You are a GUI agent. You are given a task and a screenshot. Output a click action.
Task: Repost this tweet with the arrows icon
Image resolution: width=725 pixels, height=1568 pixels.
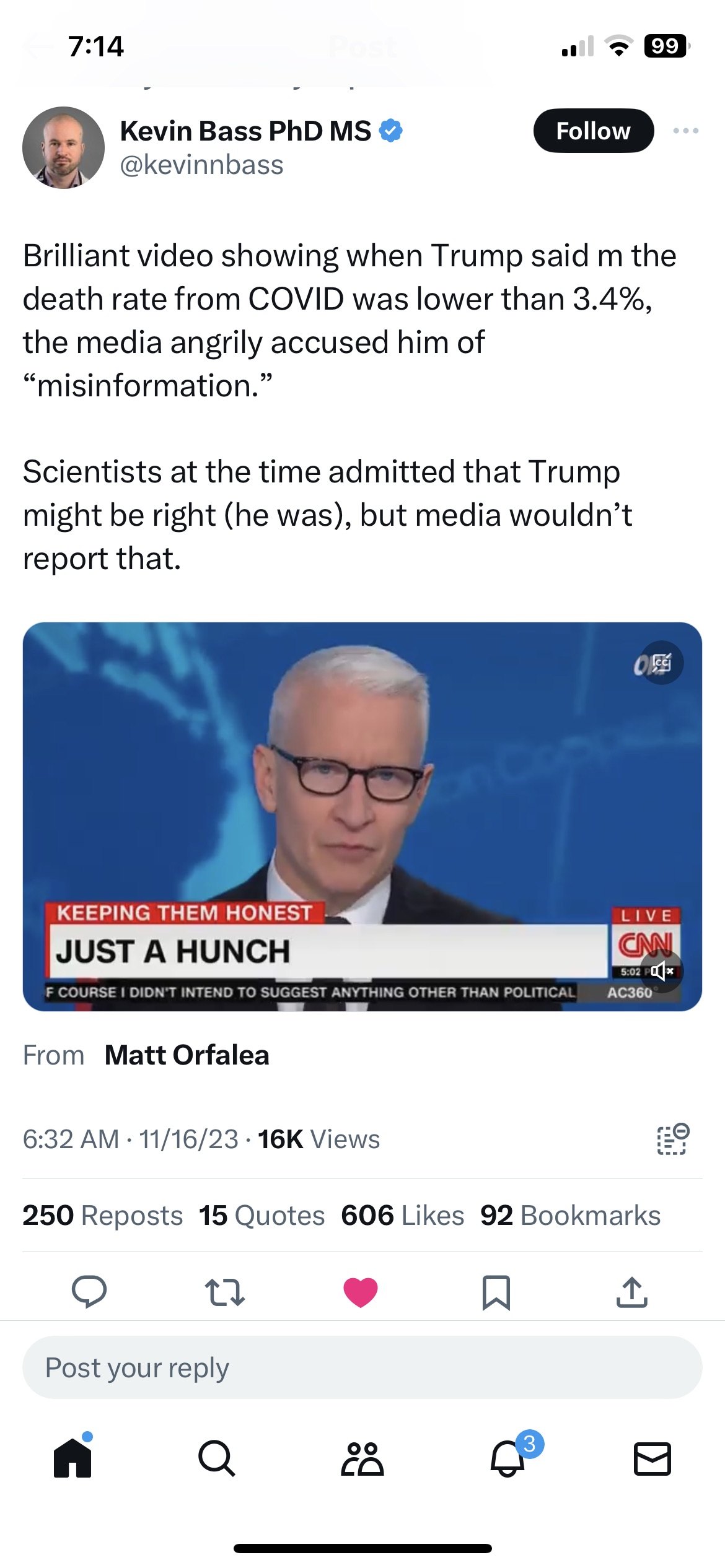pos(224,1292)
